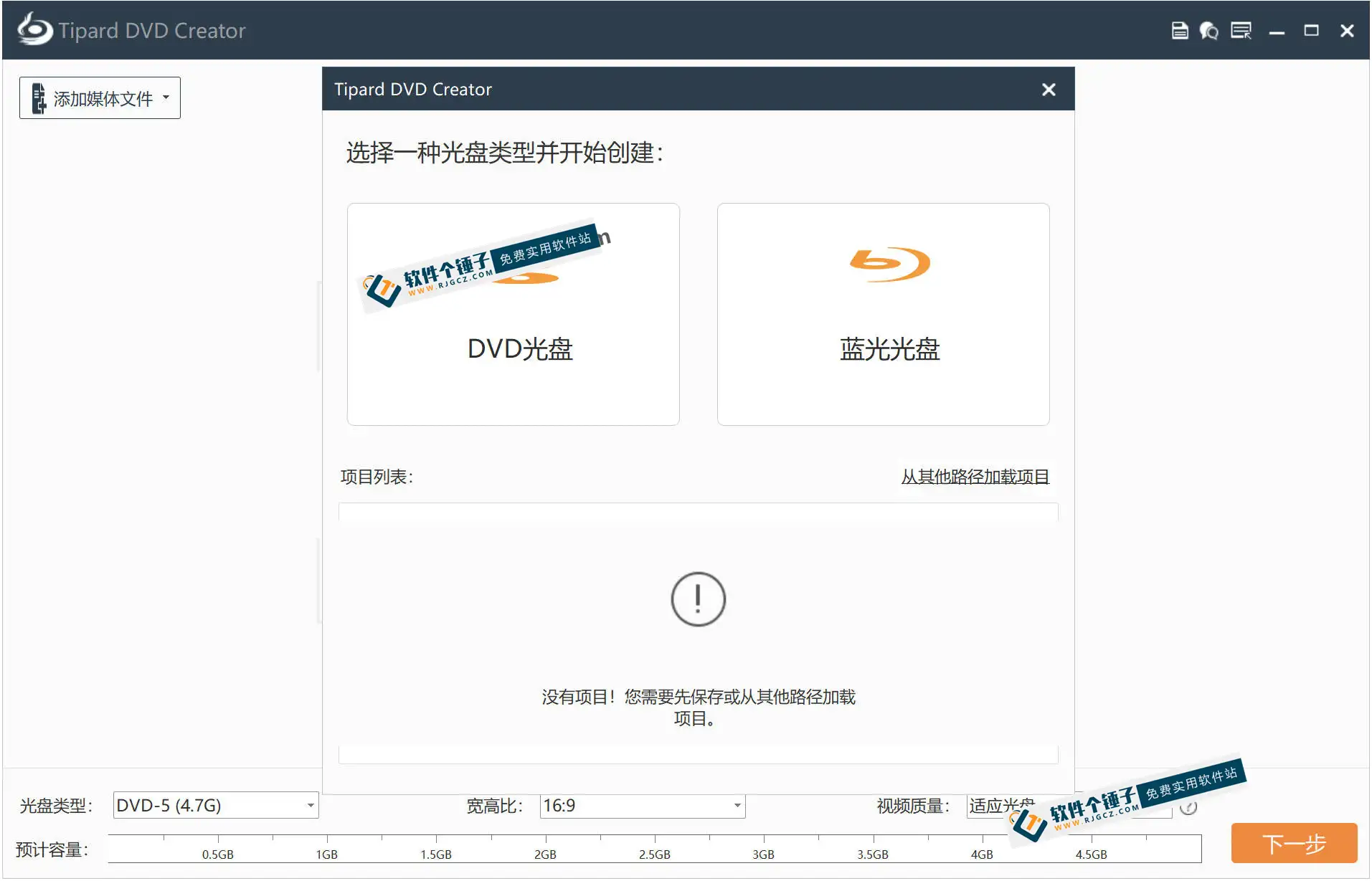Close the main Tipard DVD Creator window
The width and height of the screenshot is (1372, 881).
(1347, 31)
